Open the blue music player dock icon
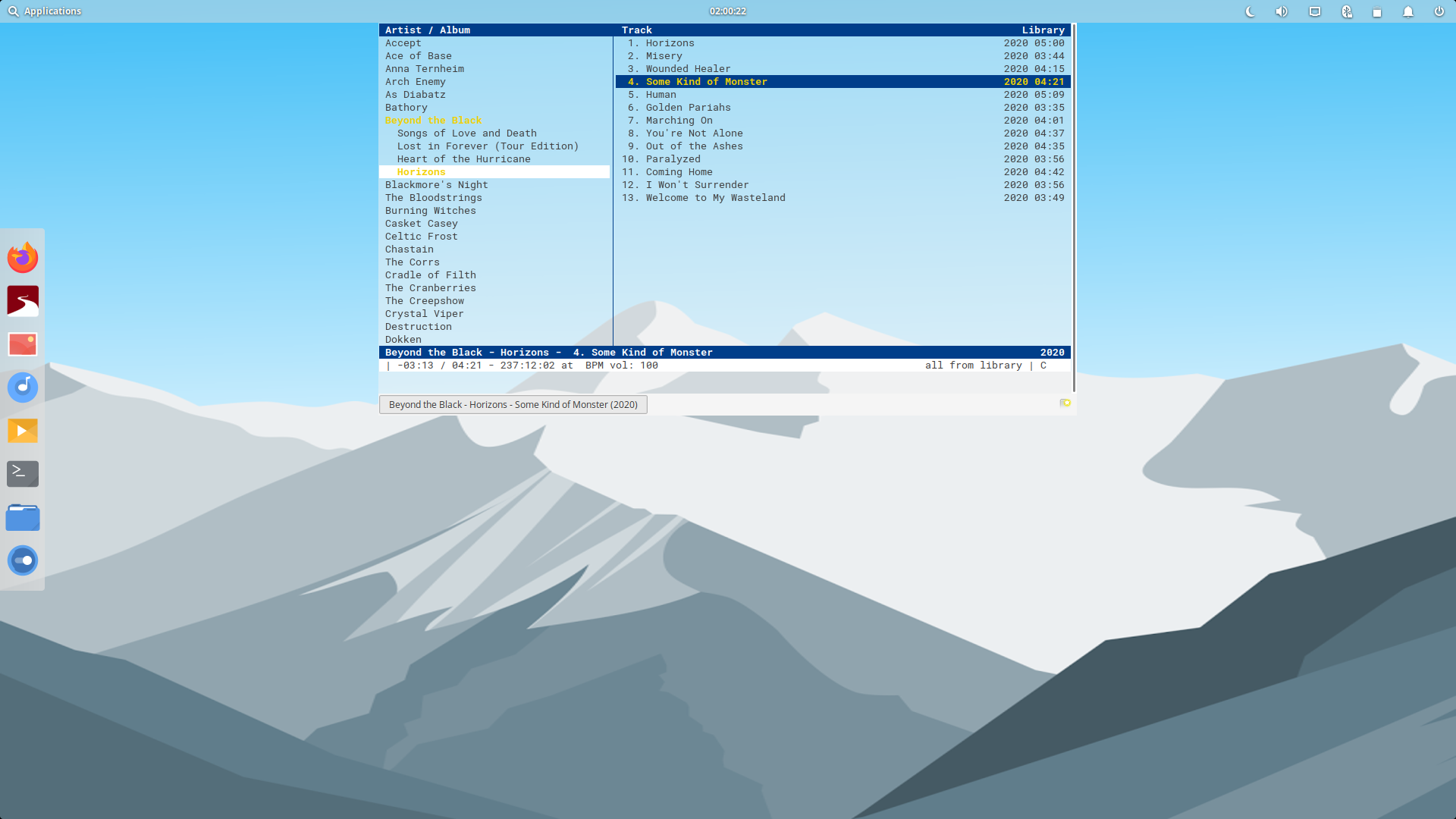1456x819 pixels. [x=23, y=388]
